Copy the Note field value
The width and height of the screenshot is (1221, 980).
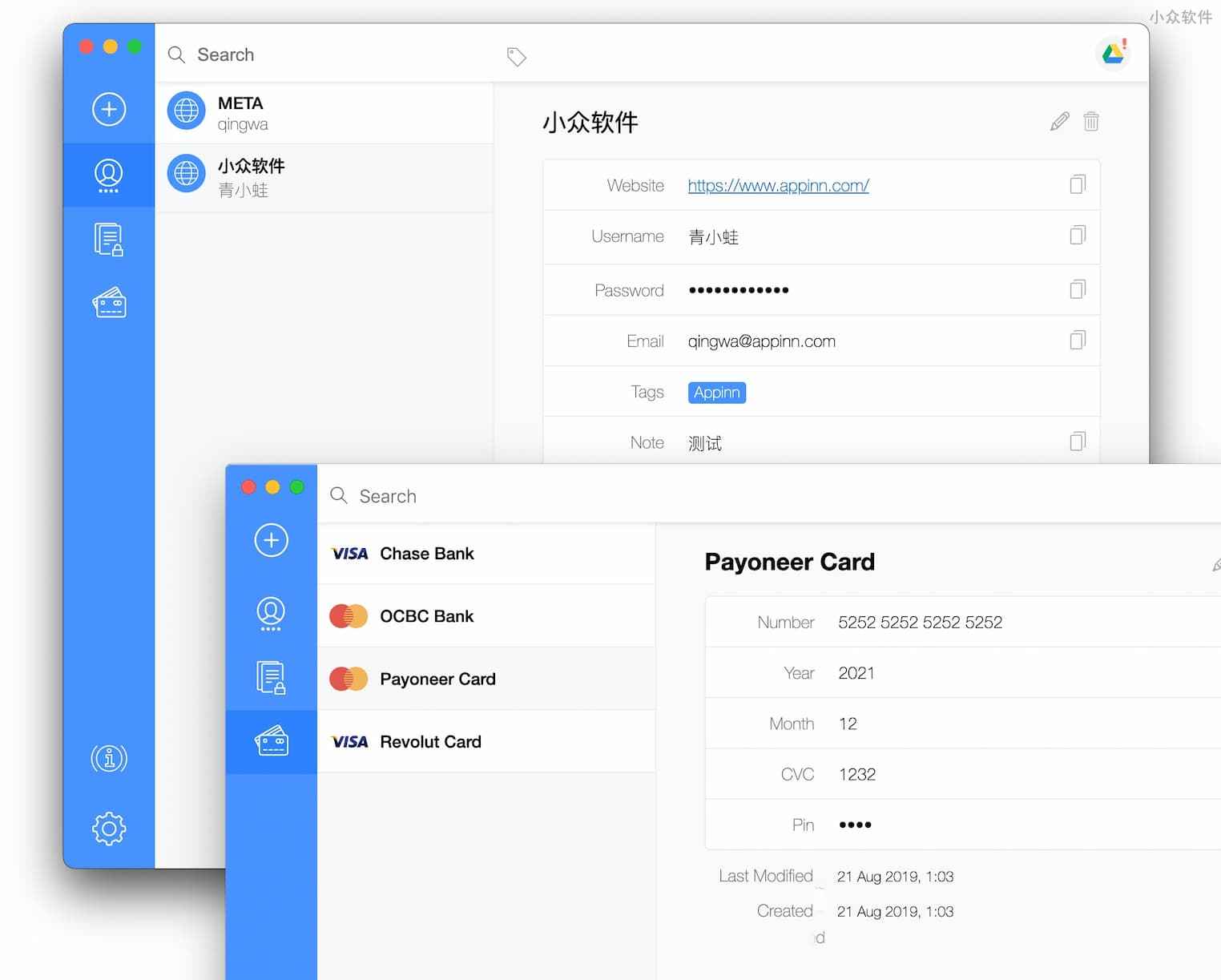pyautogui.click(x=1078, y=442)
